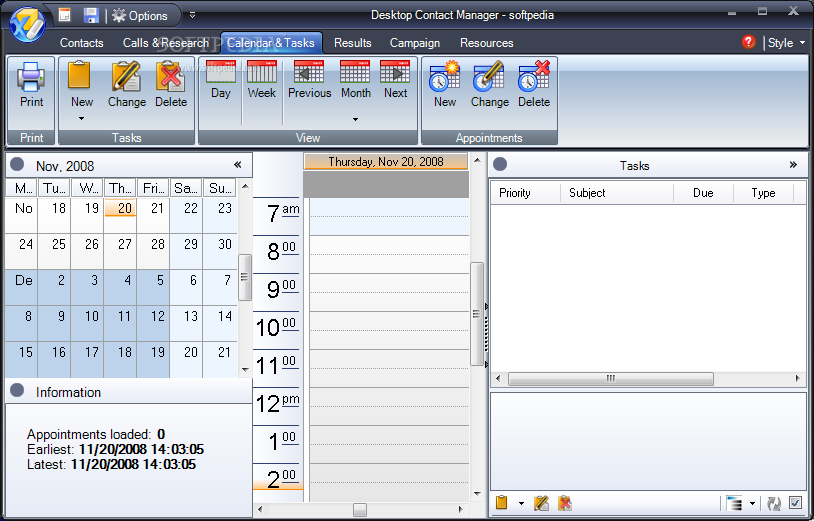
Task: Click the round button beside Information
Action: coord(17,390)
